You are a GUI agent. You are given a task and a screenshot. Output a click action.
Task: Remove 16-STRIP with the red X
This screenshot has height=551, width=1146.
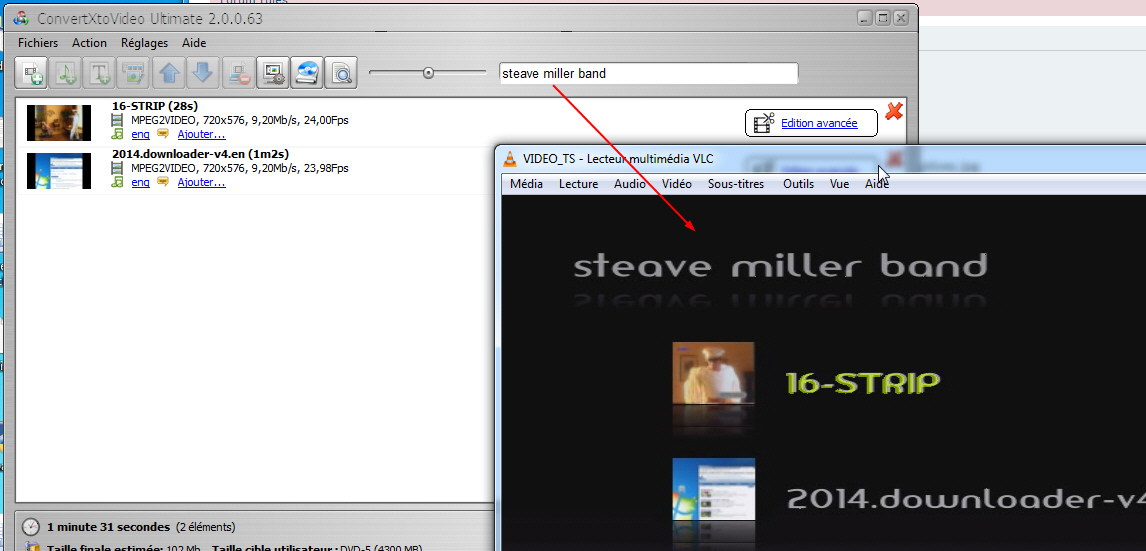[893, 111]
